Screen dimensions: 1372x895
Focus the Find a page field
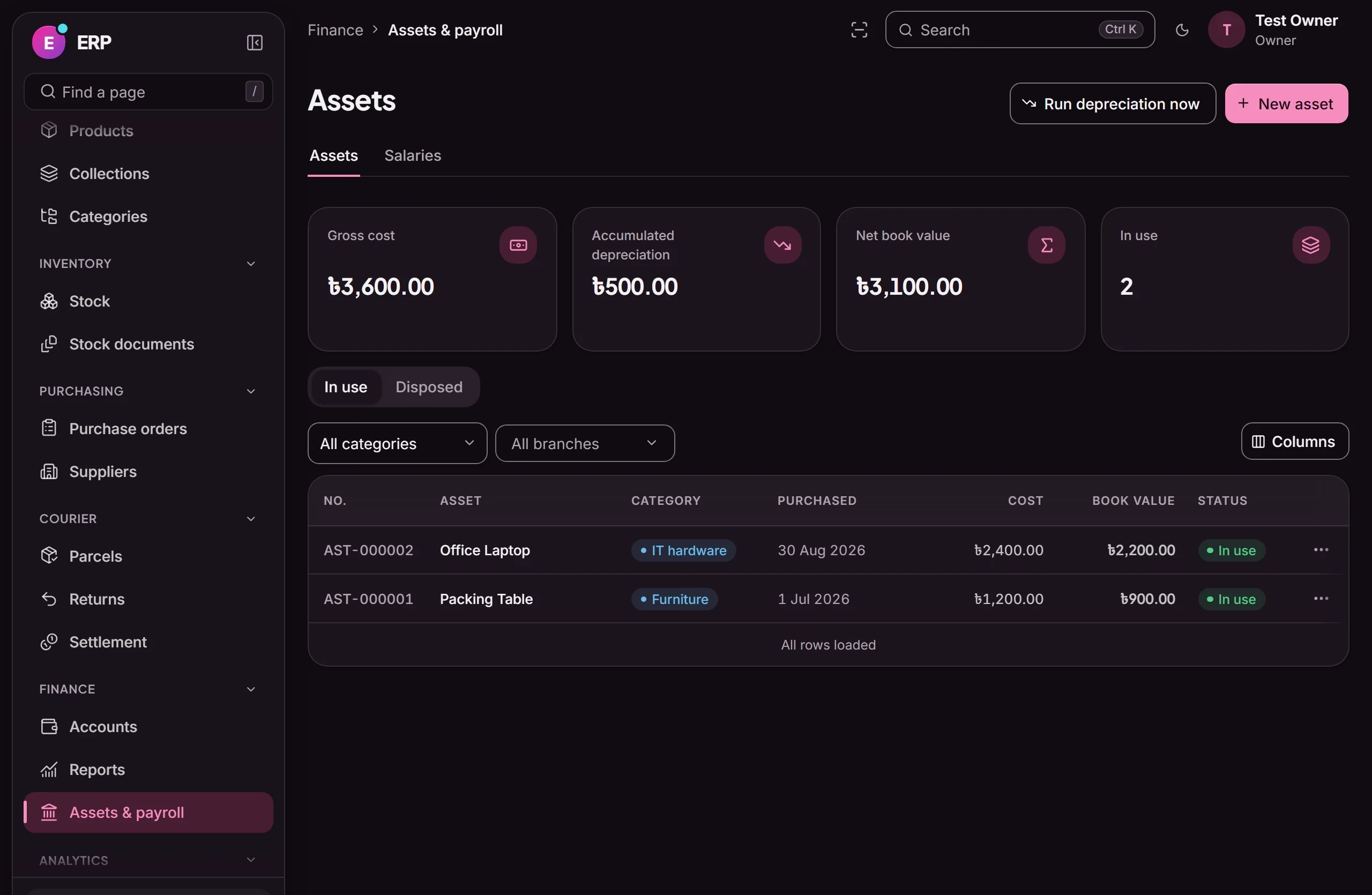[x=148, y=92]
